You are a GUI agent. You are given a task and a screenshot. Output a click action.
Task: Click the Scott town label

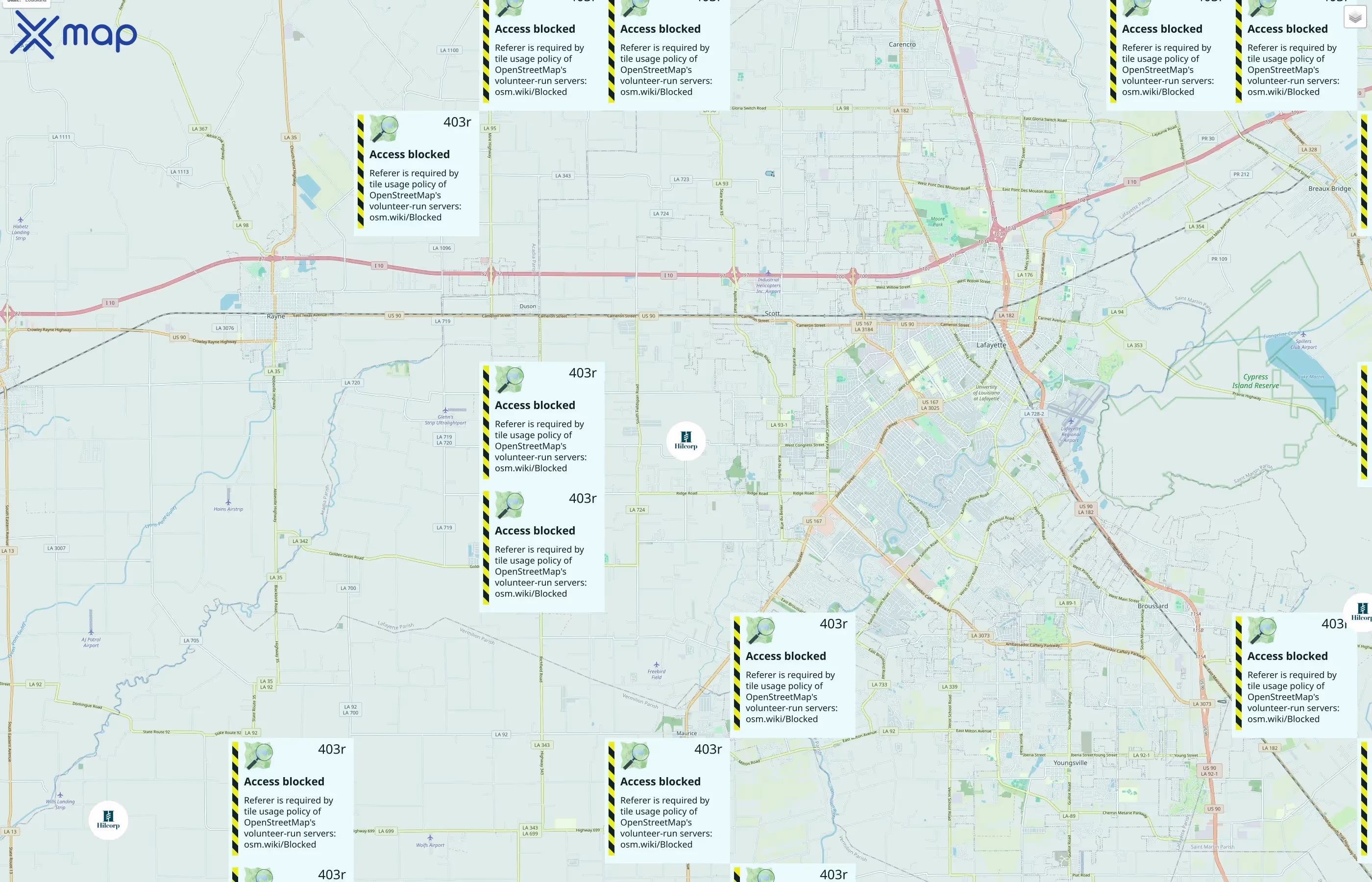coord(772,313)
